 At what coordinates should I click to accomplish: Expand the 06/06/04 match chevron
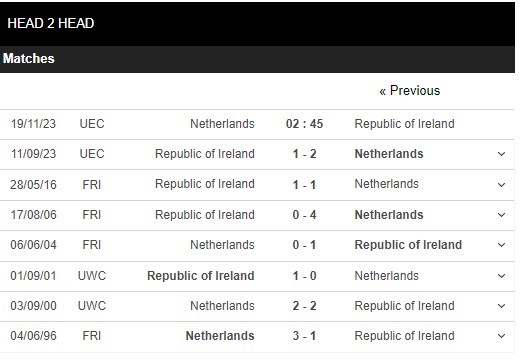point(501,245)
